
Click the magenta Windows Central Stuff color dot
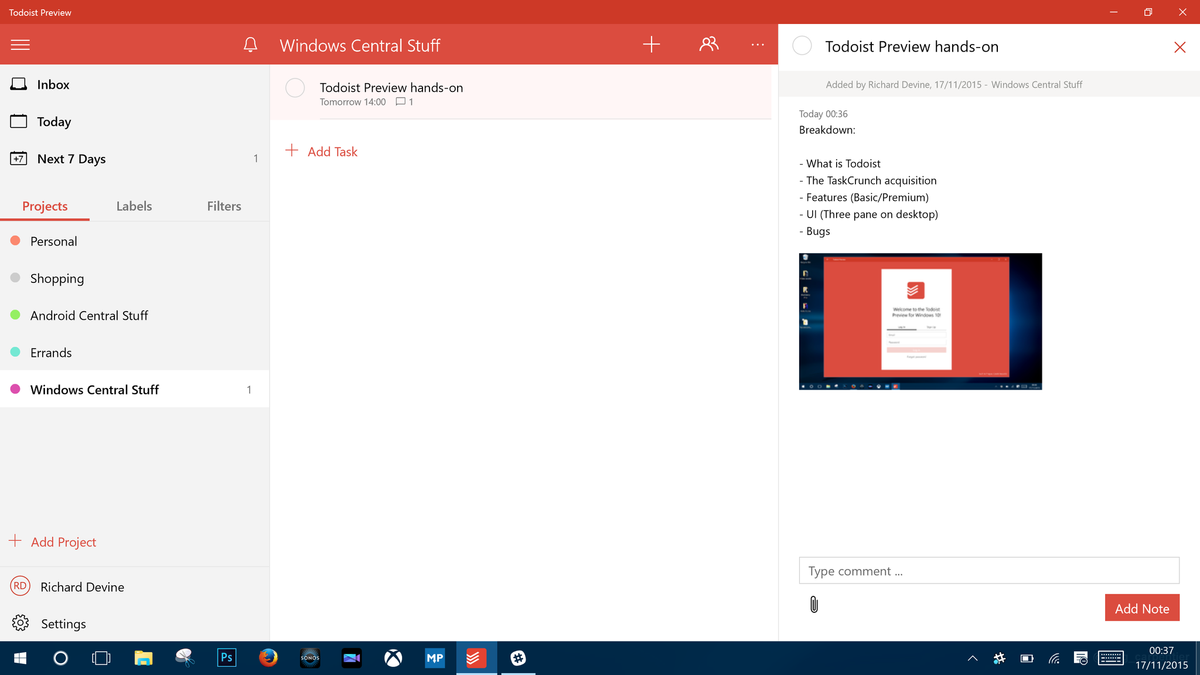click(15, 389)
